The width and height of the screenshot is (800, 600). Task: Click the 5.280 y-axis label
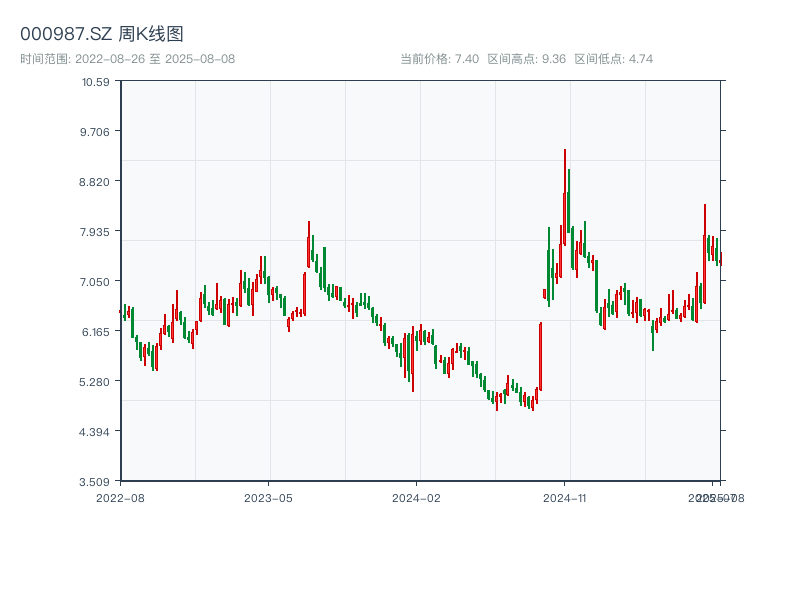click(x=94, y=382)
